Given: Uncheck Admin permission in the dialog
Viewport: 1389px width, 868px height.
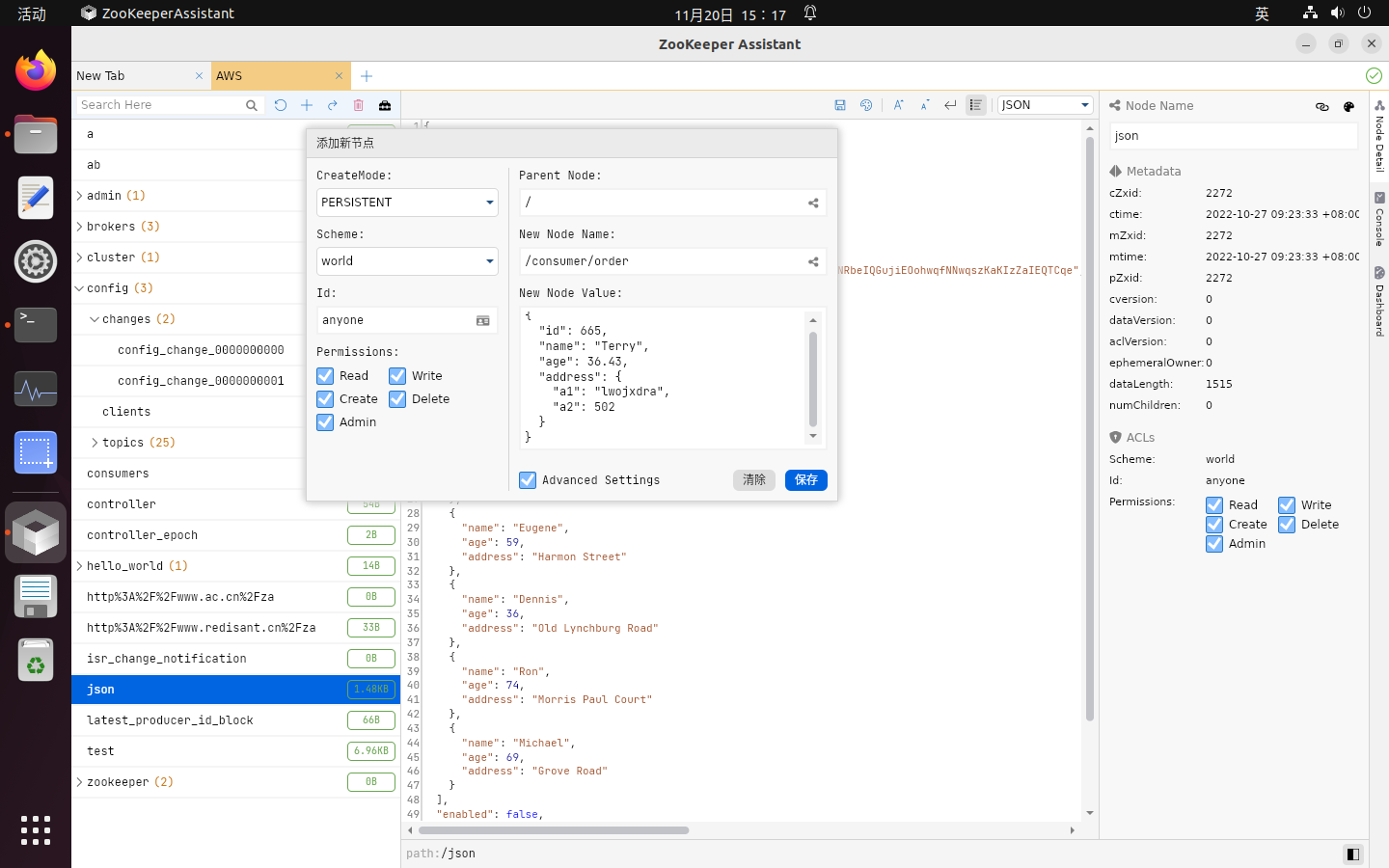Looking at the screenshot, I should (325, 422).
